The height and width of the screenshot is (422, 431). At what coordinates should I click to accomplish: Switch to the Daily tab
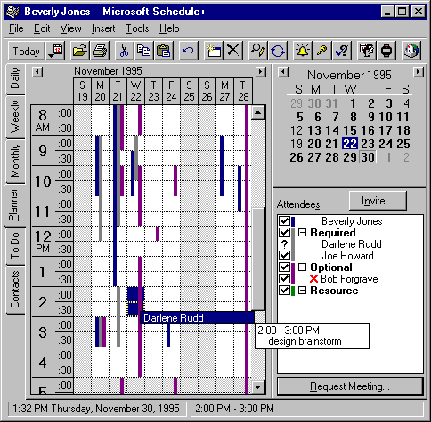click(15, 79)
